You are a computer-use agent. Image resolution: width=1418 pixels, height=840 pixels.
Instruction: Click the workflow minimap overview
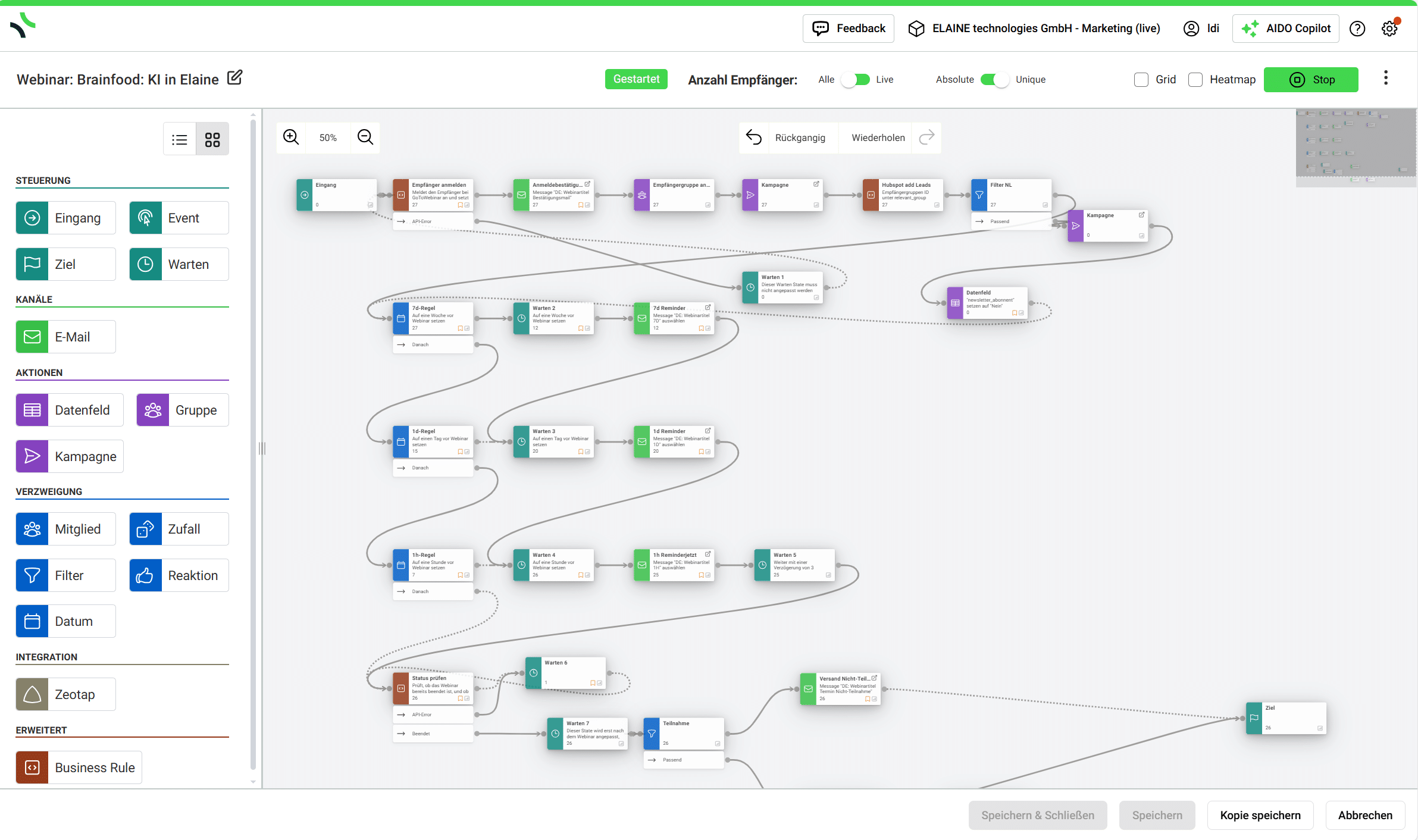pyautogui.click(x=1356, y=148)
